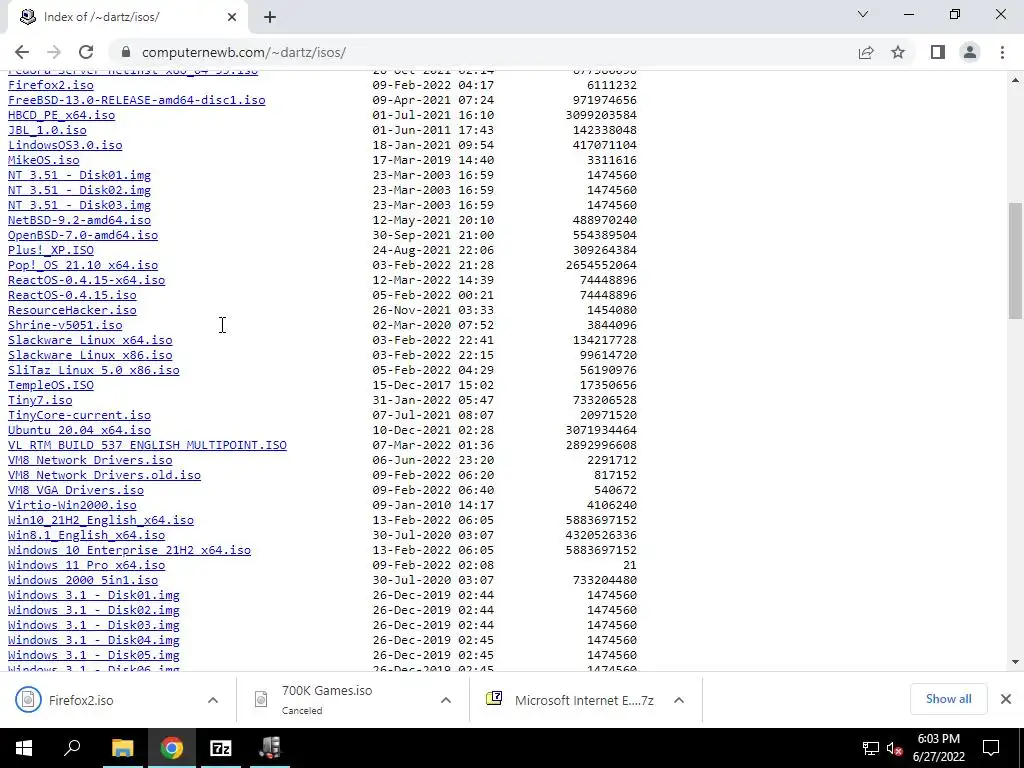Open Tiny7.iso link
This screenshot has width=1024, height=768.
[x=40, y=400]
